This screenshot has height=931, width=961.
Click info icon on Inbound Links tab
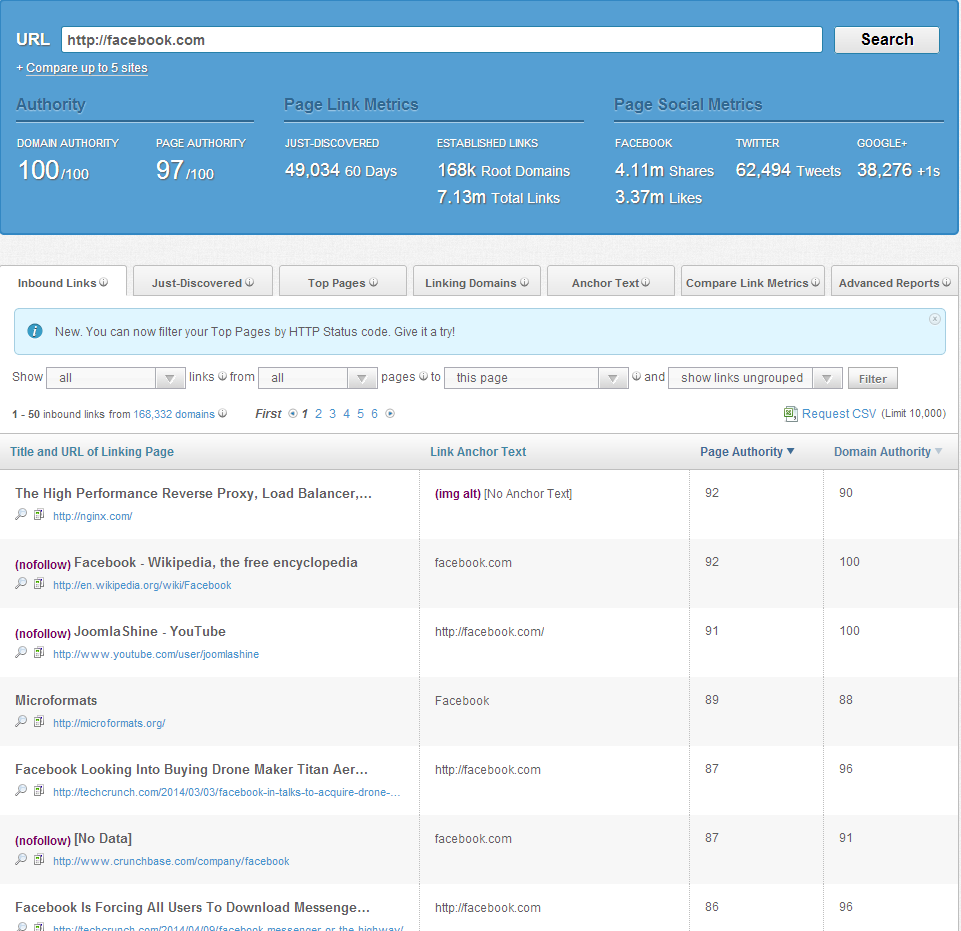click(x=104, y=282)
